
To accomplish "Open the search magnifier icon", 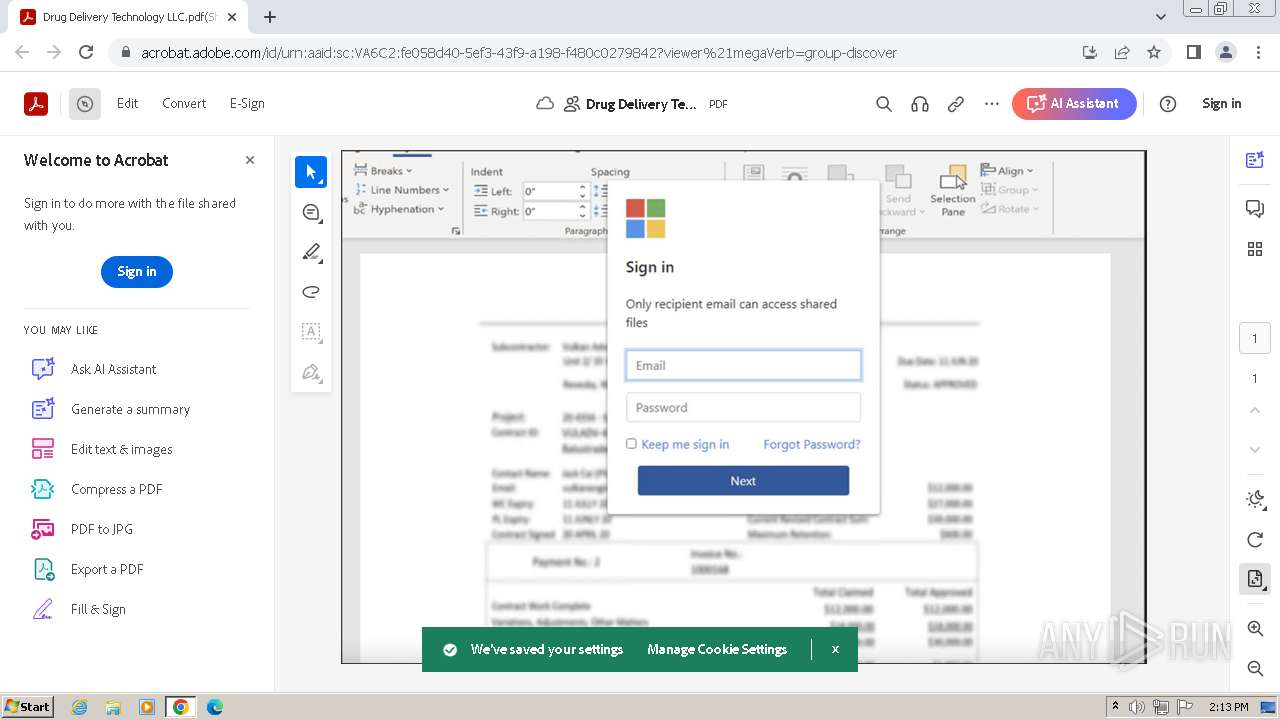I will point(884,103).
